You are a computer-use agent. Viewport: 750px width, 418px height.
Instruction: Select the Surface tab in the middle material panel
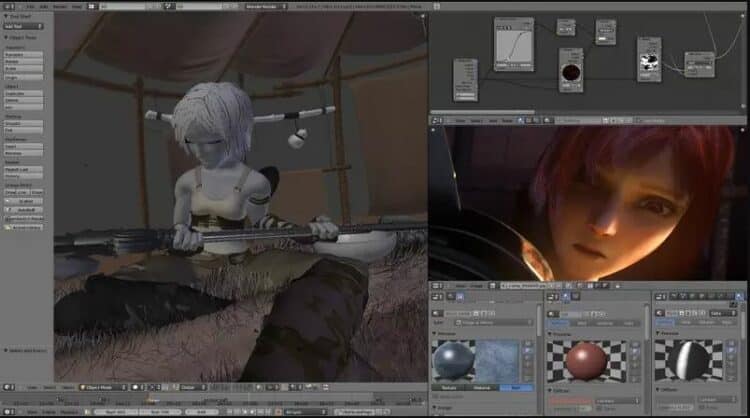coord(559,323)
